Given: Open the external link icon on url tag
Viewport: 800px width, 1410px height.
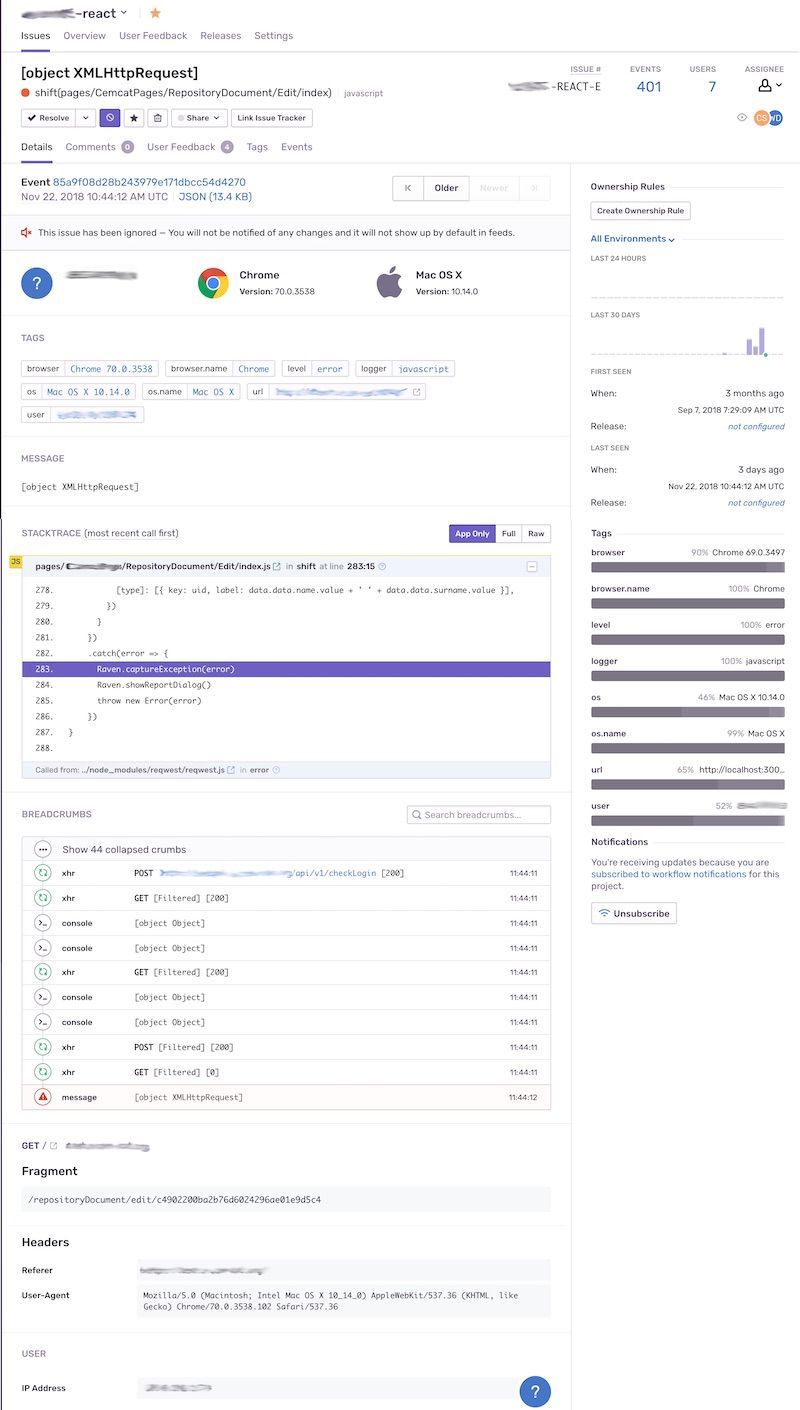Looking at the screenshot, I should click(417, 392).
